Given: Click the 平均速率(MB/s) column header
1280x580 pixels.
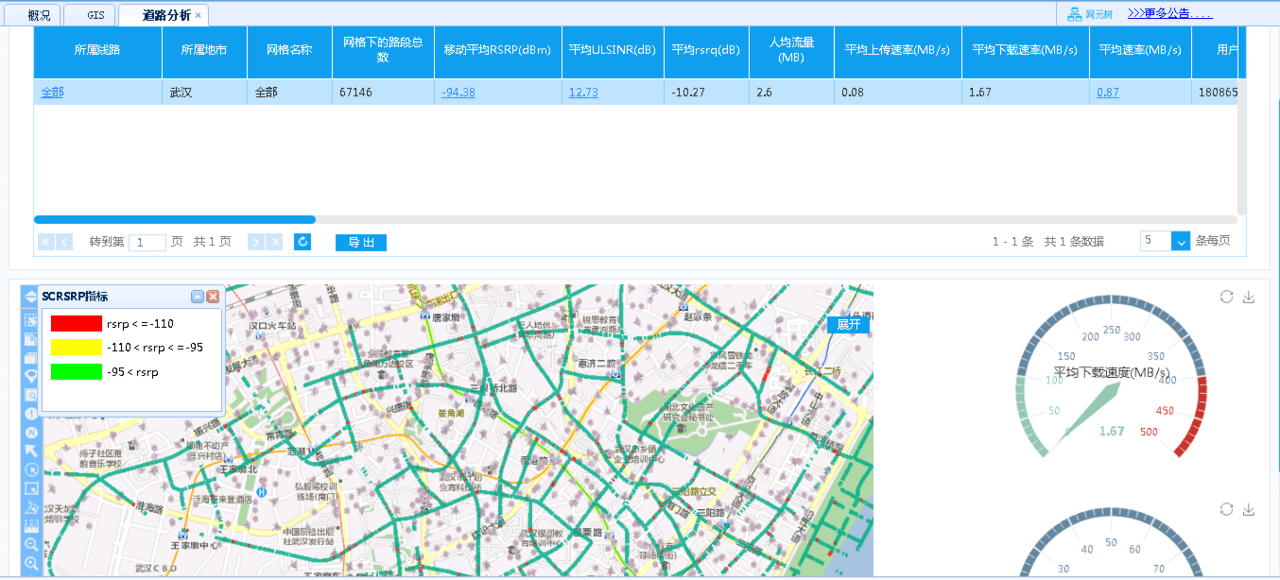Looking at the screenshot, I should click(x=1140, y=50).
